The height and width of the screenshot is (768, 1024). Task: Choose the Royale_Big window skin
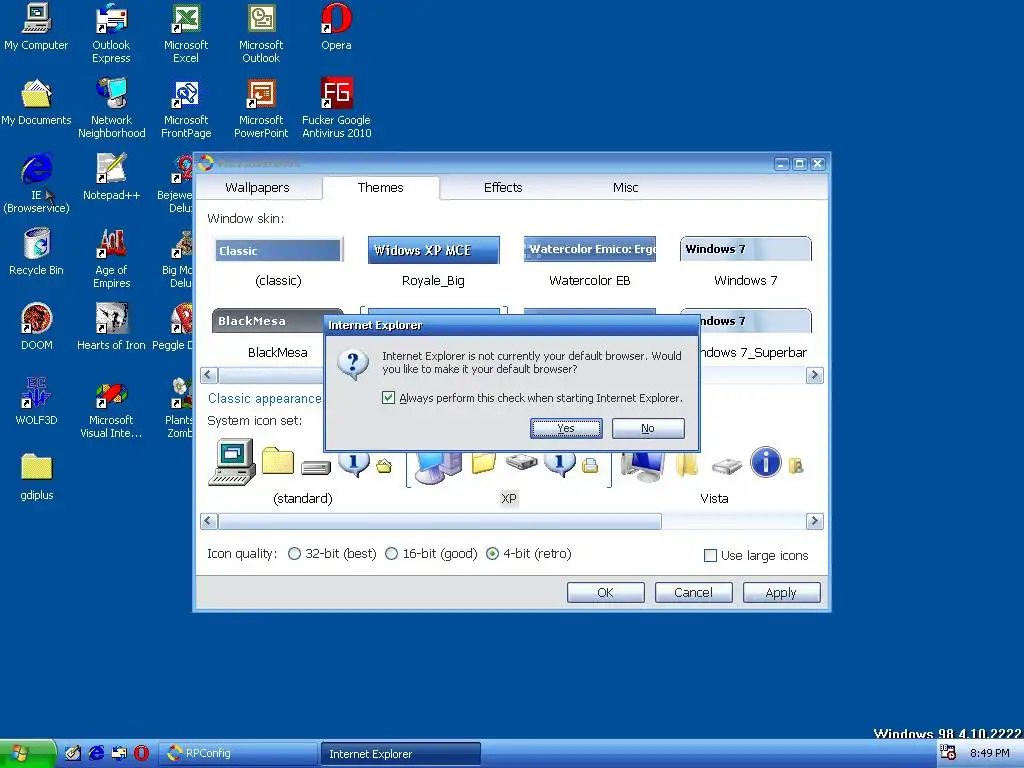(x=434, y=262)
